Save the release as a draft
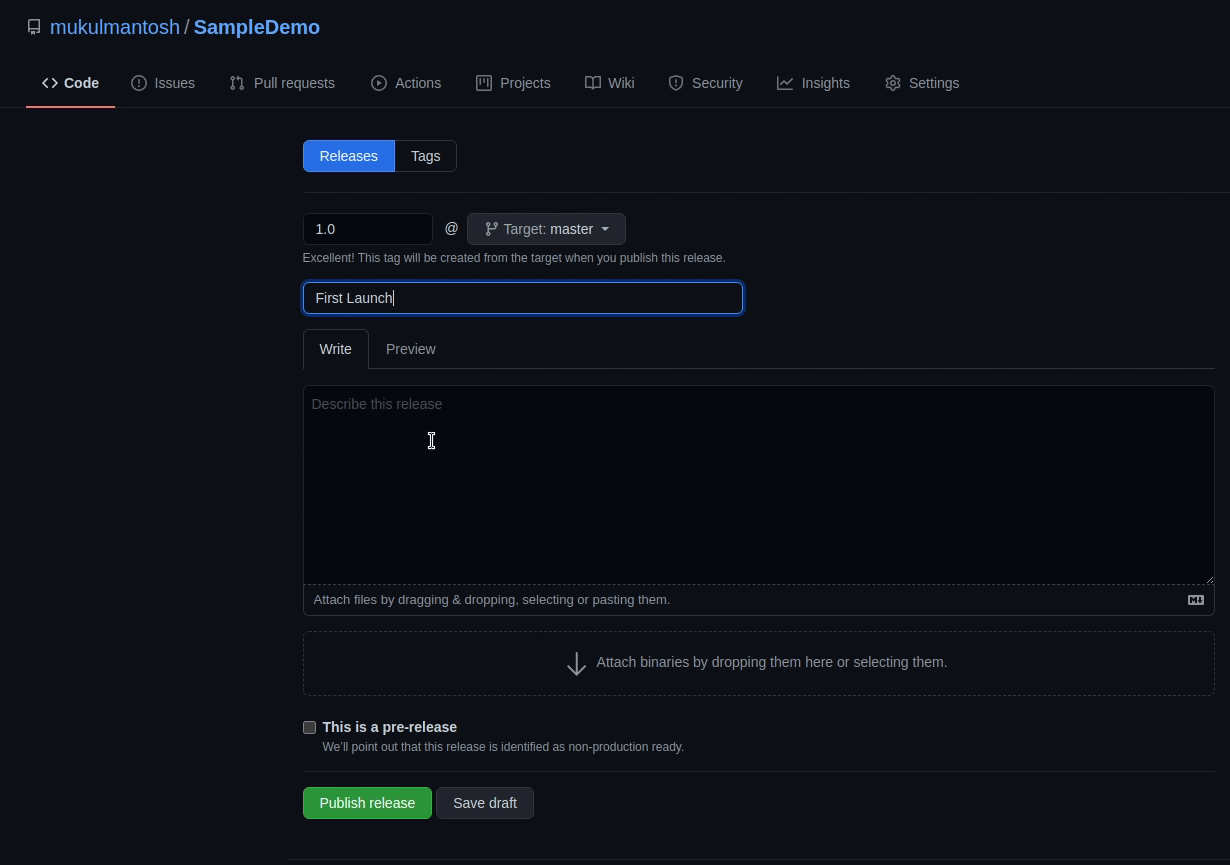This screenshot has width=1230, height=865. tap(485, 803)
